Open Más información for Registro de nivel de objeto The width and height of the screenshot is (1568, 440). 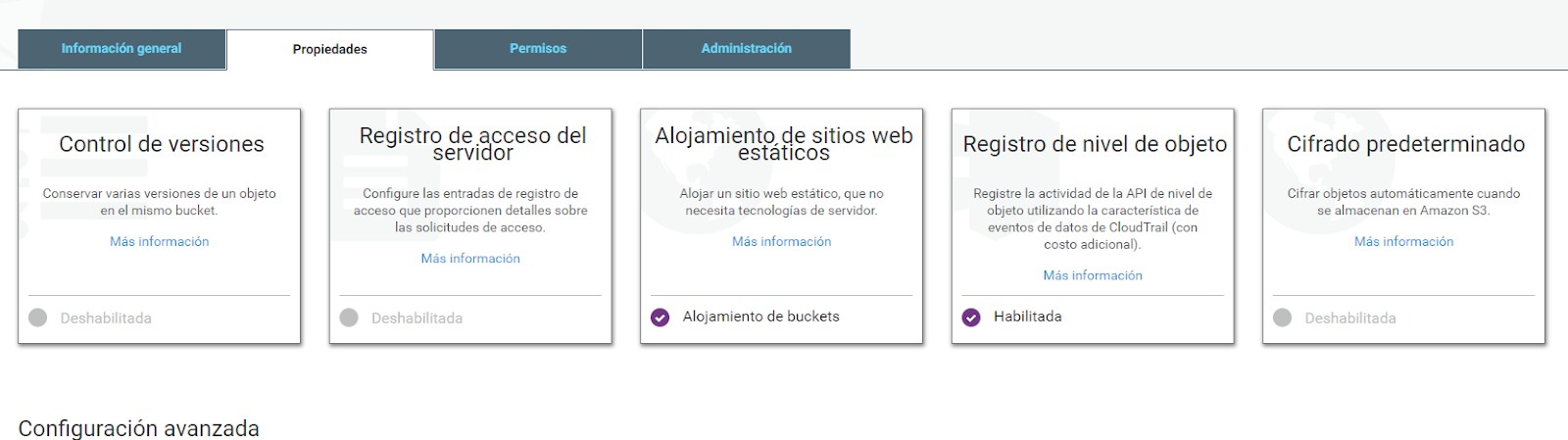click(x=1093, y=276)
